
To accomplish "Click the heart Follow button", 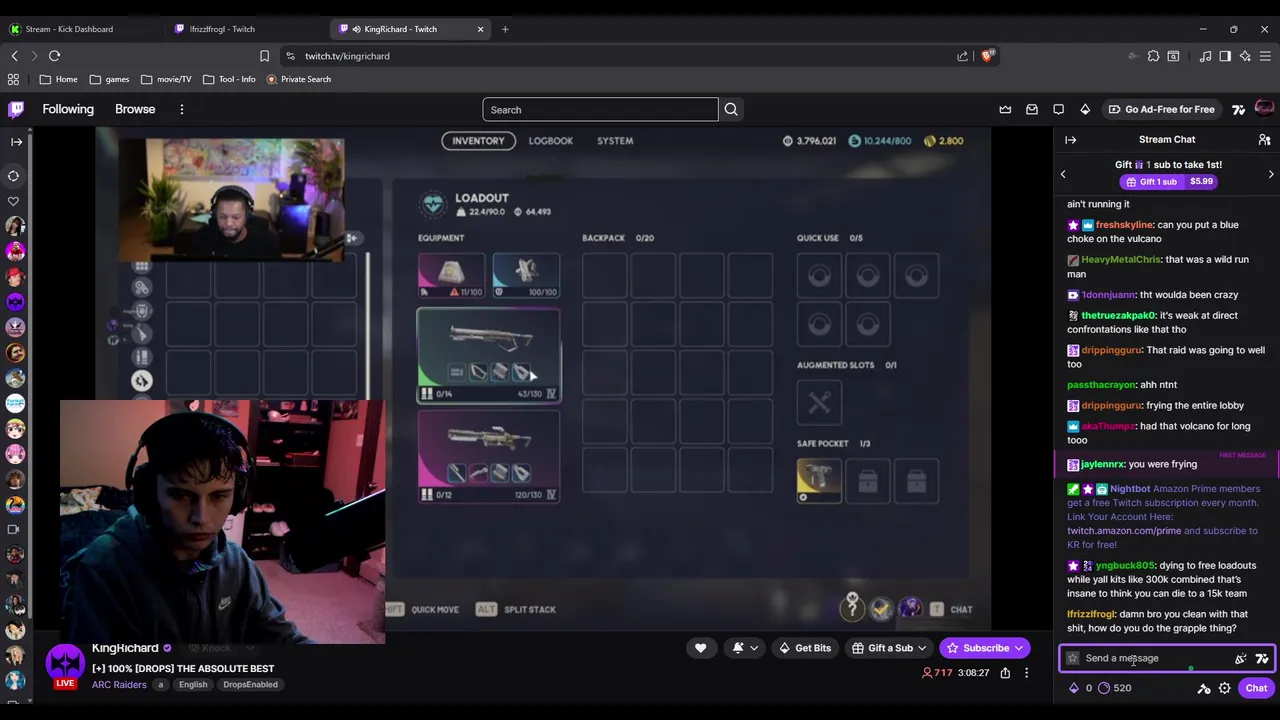I will pyautogui.click(x=700, y=648).
